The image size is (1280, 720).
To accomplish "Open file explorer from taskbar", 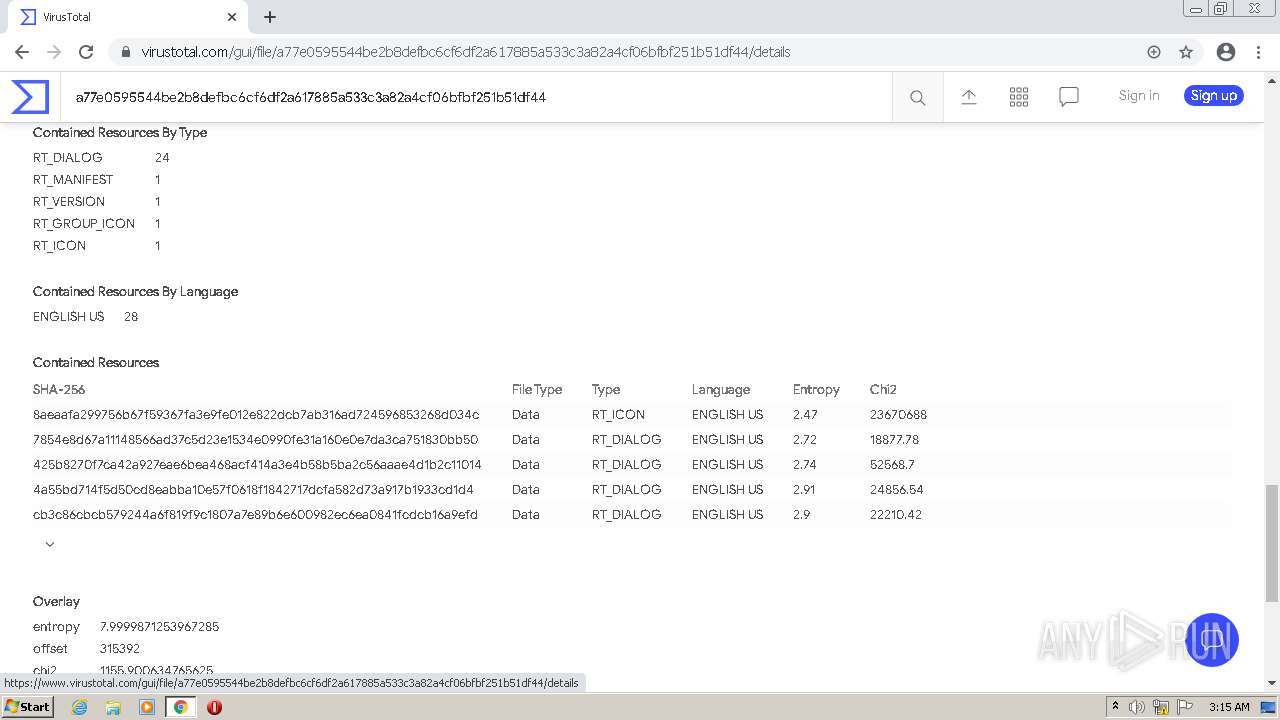I will (x=113, y=707).
